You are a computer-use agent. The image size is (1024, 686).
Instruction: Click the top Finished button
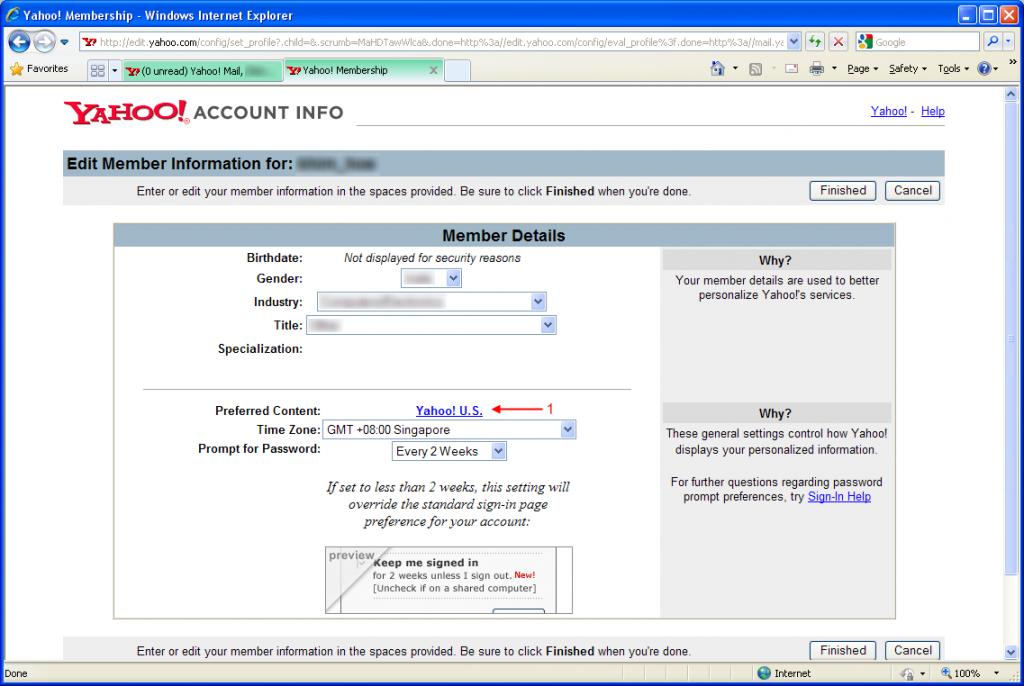[x=842, y=190]
